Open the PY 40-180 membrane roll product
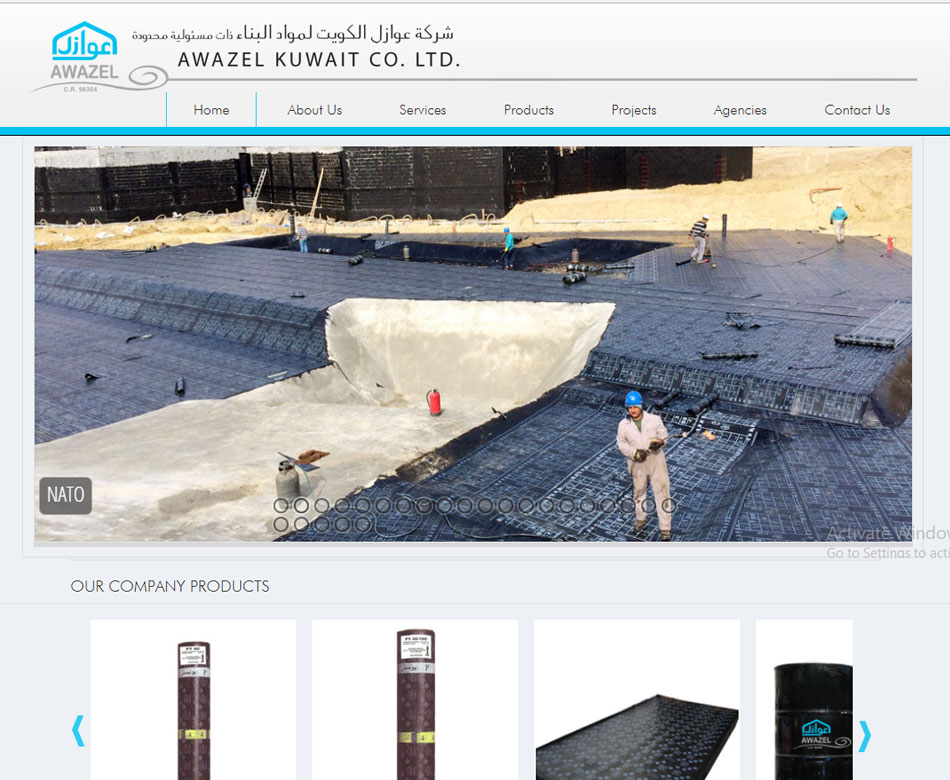 [415, 699]
